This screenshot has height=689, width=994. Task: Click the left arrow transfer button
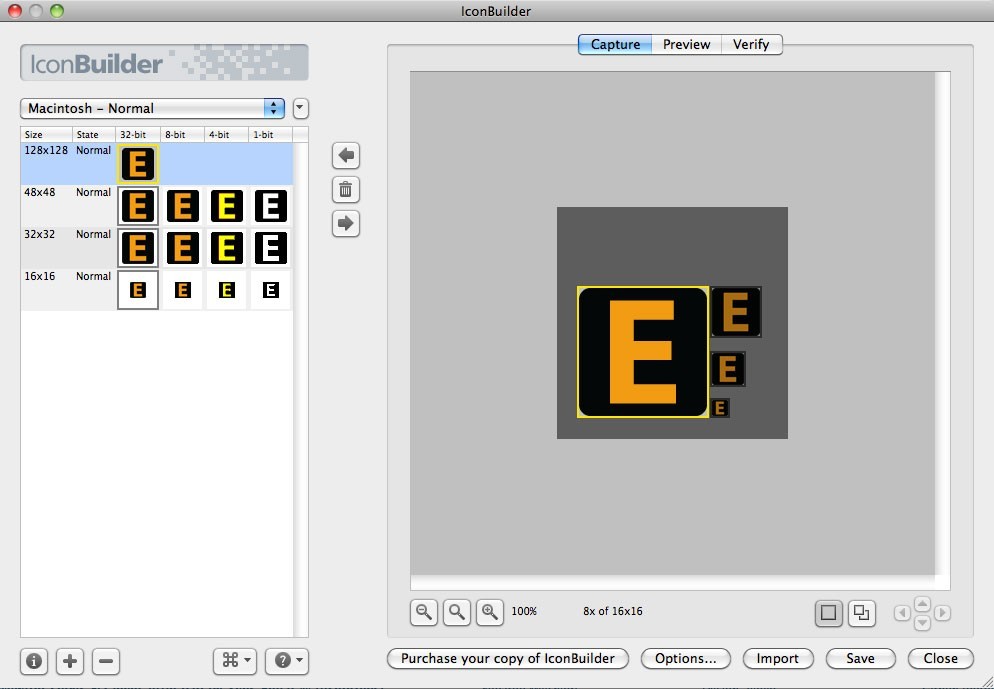coord(346,155)
